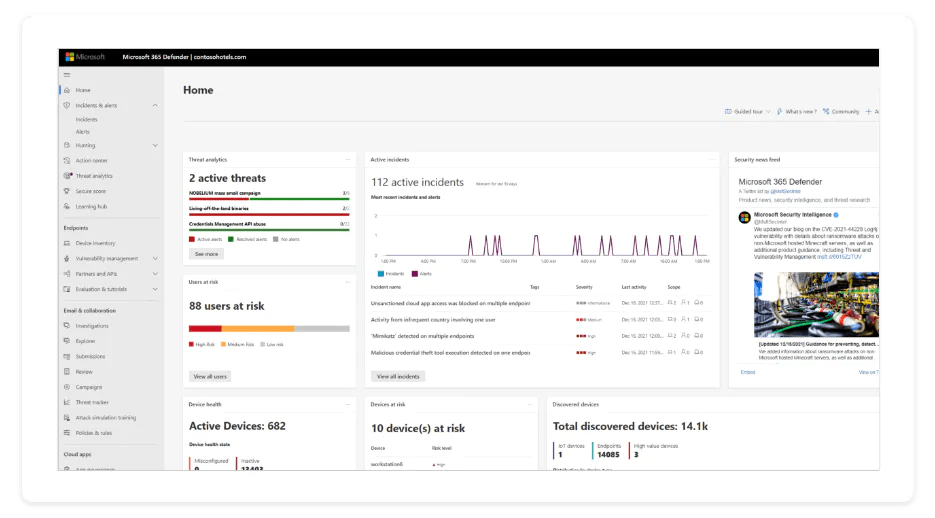The height and width of the screenshot is (518, 935).
Task: Go to Home in navigation
Action: click(83, 90)
